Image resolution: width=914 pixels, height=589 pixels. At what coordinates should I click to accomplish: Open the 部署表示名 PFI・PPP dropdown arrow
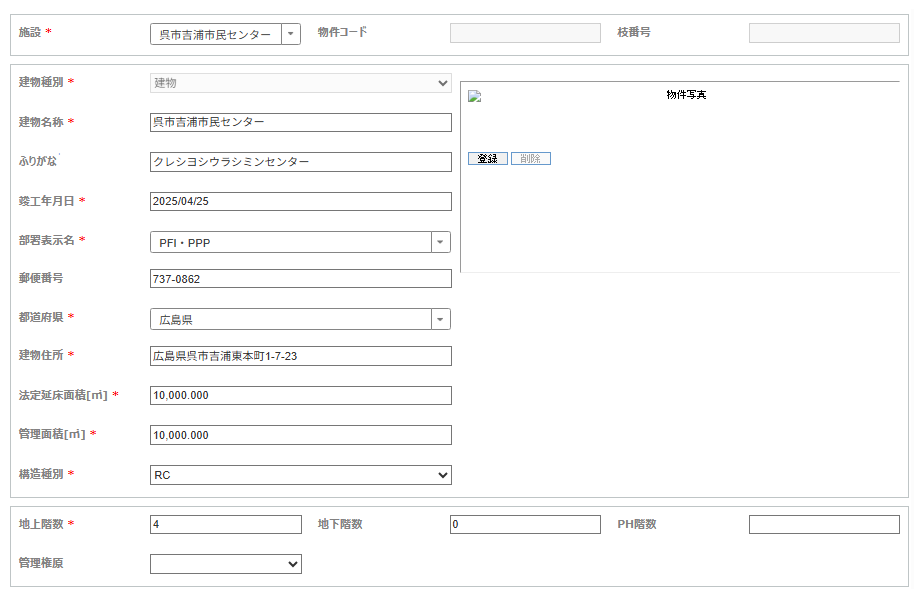441,242
